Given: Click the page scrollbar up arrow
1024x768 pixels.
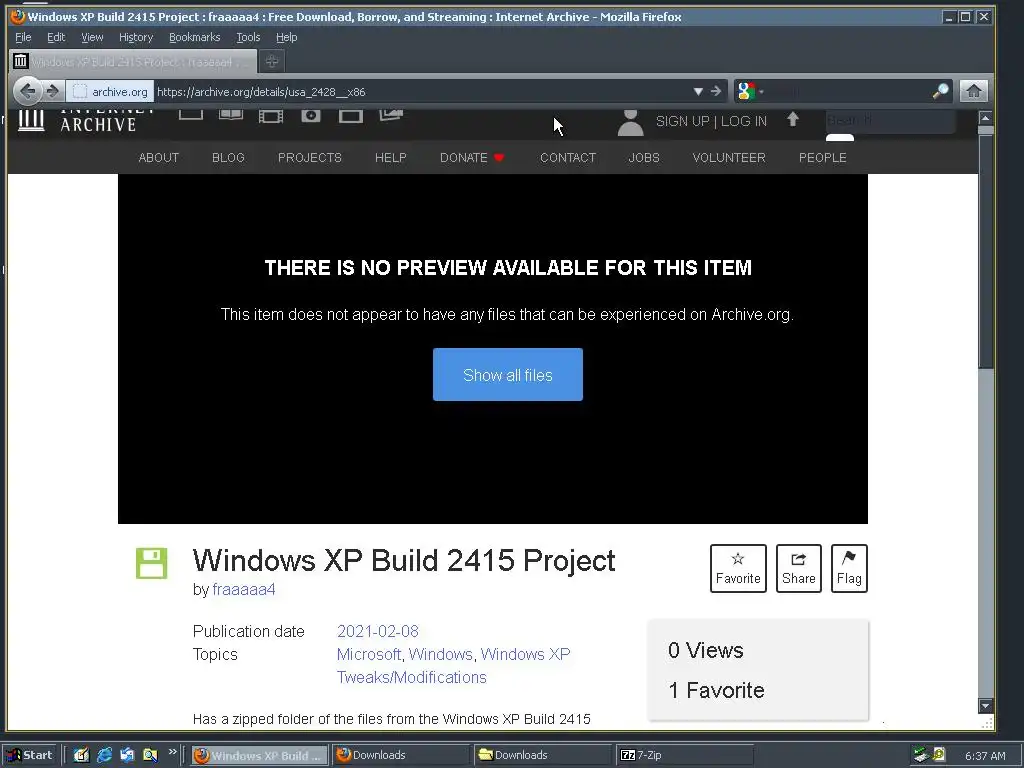Looking at the screenshot, I should pyautogui.click(x=985, y=118).
